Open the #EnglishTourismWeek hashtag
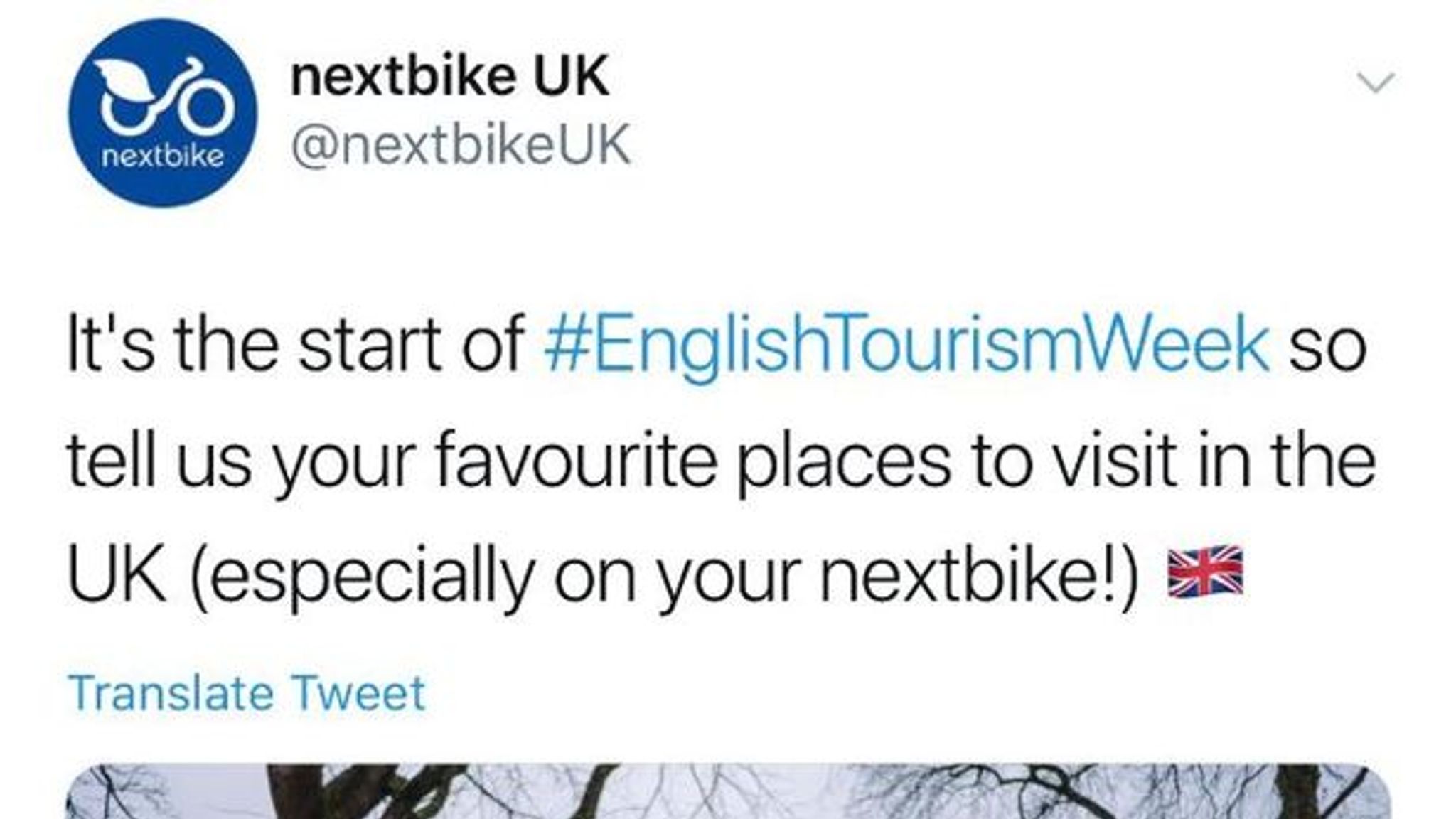The image size is (1456, 819). [906, 345]
